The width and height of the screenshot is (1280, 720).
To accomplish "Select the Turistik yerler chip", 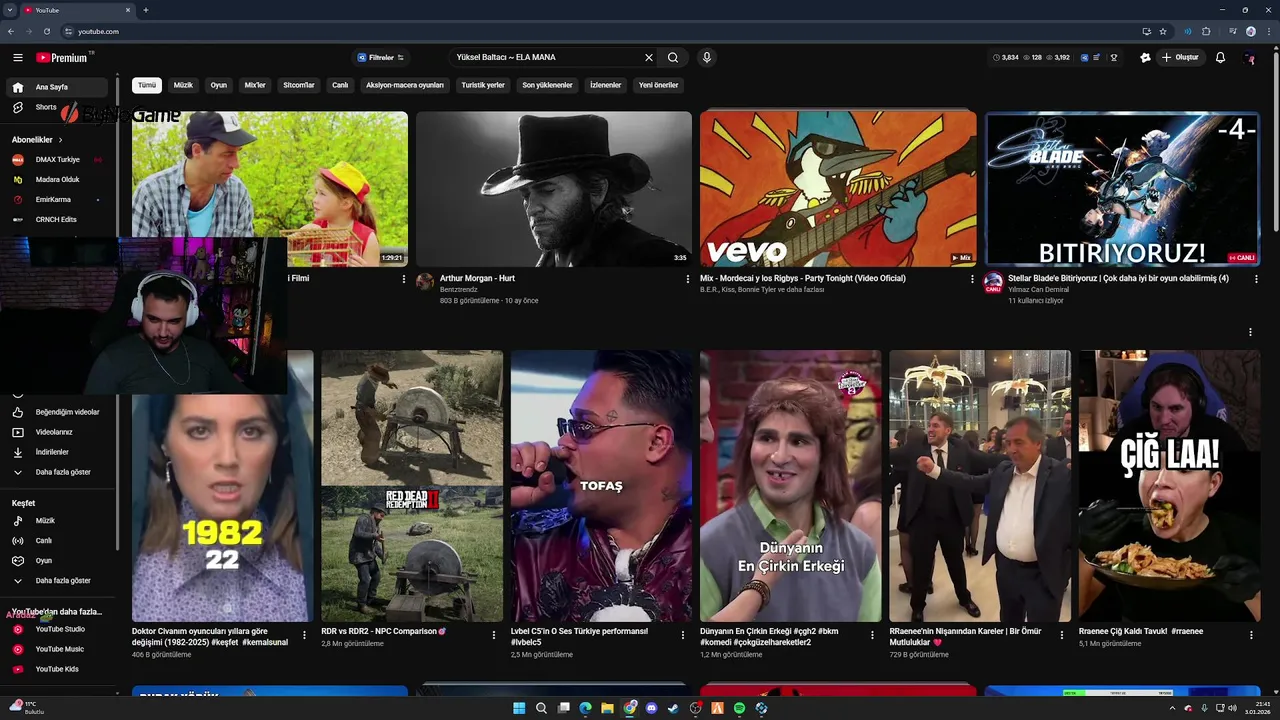I will (x=483, y=85).
